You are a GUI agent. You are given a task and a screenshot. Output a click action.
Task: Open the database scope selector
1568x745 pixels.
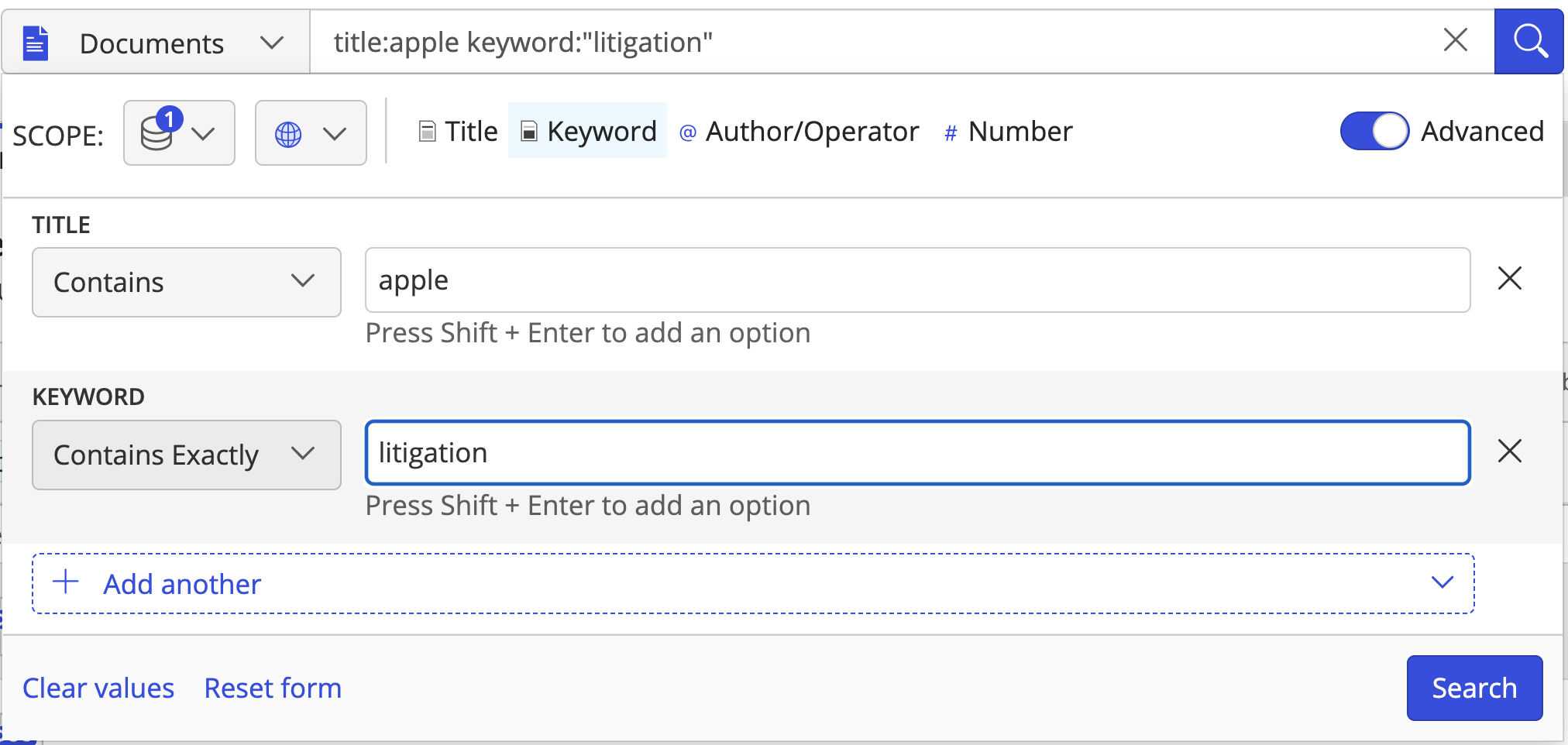point(179,133)
